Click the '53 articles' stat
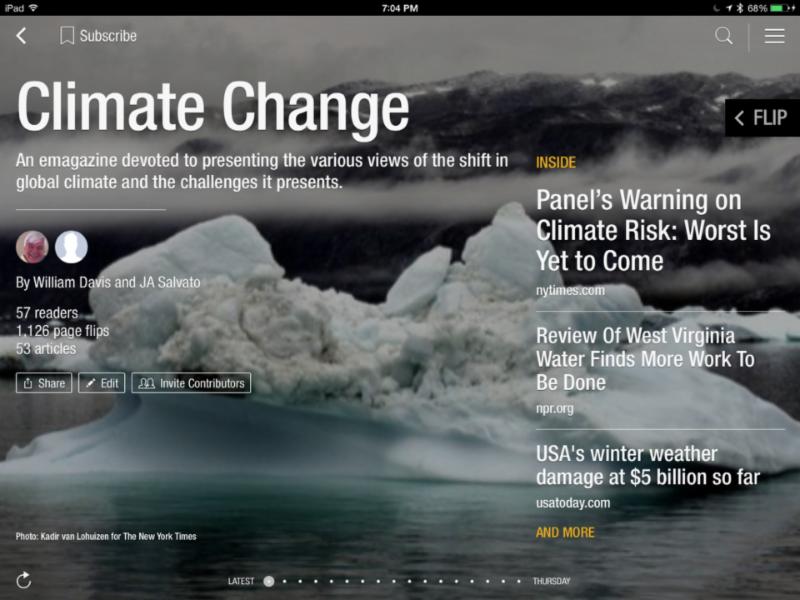Screen dimensions: 800x600 point(46,349)
